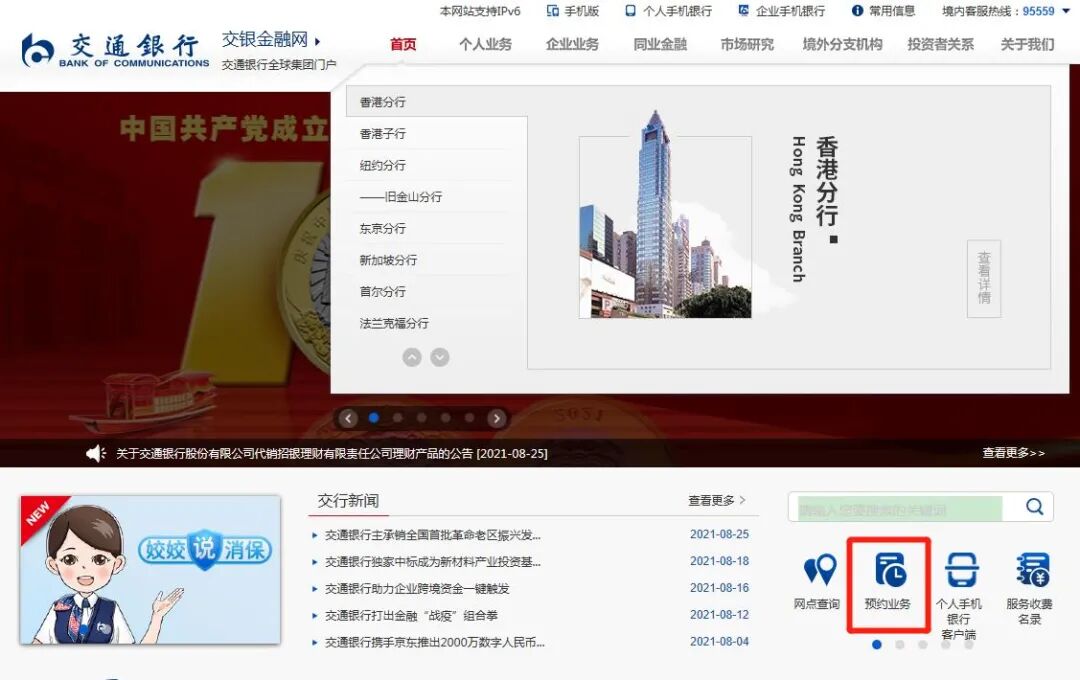Click the 姣姣说消保 promo banner
The width and height of the screenshot is (1080, 680).
[150, 570]
